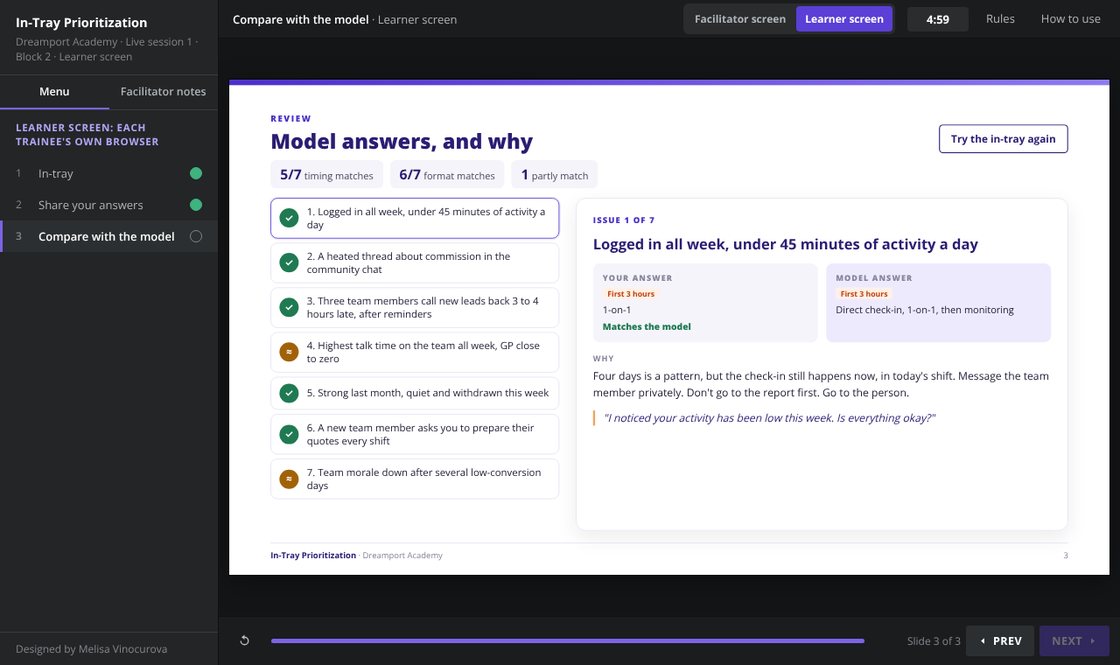Click 'Matches the model' status text
Viewport: 1120px width, 665px height.
(646, 326)
